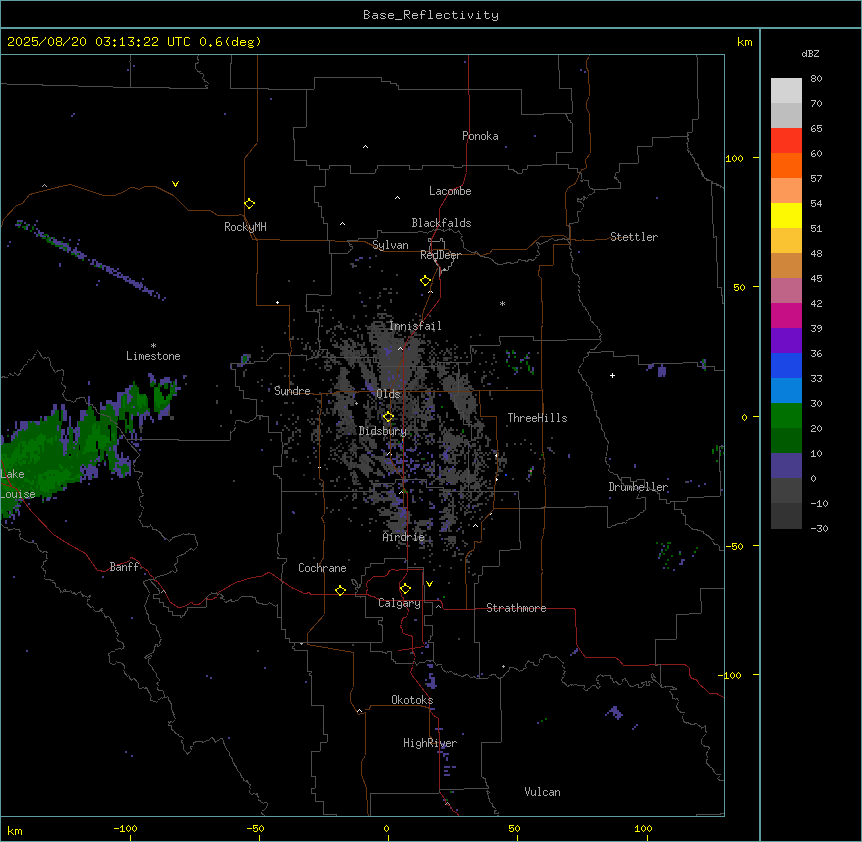
Task: Click the Blackfalds city label
Action: [441, 223]
